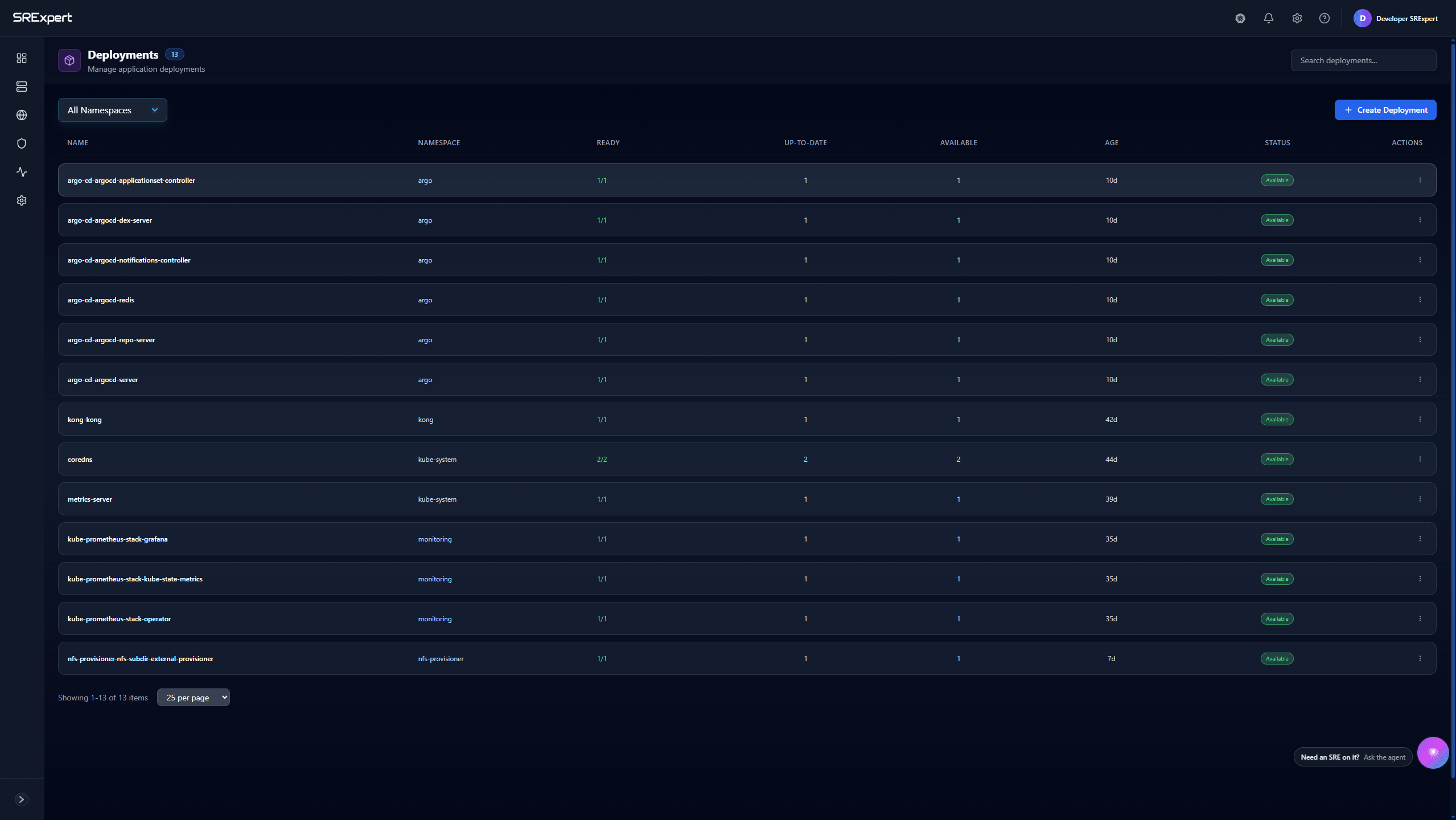Viewport: 1456px width, 820px height.
Task: Sort by the AVAILABLE column header
Action: click(x=959, y=142)
